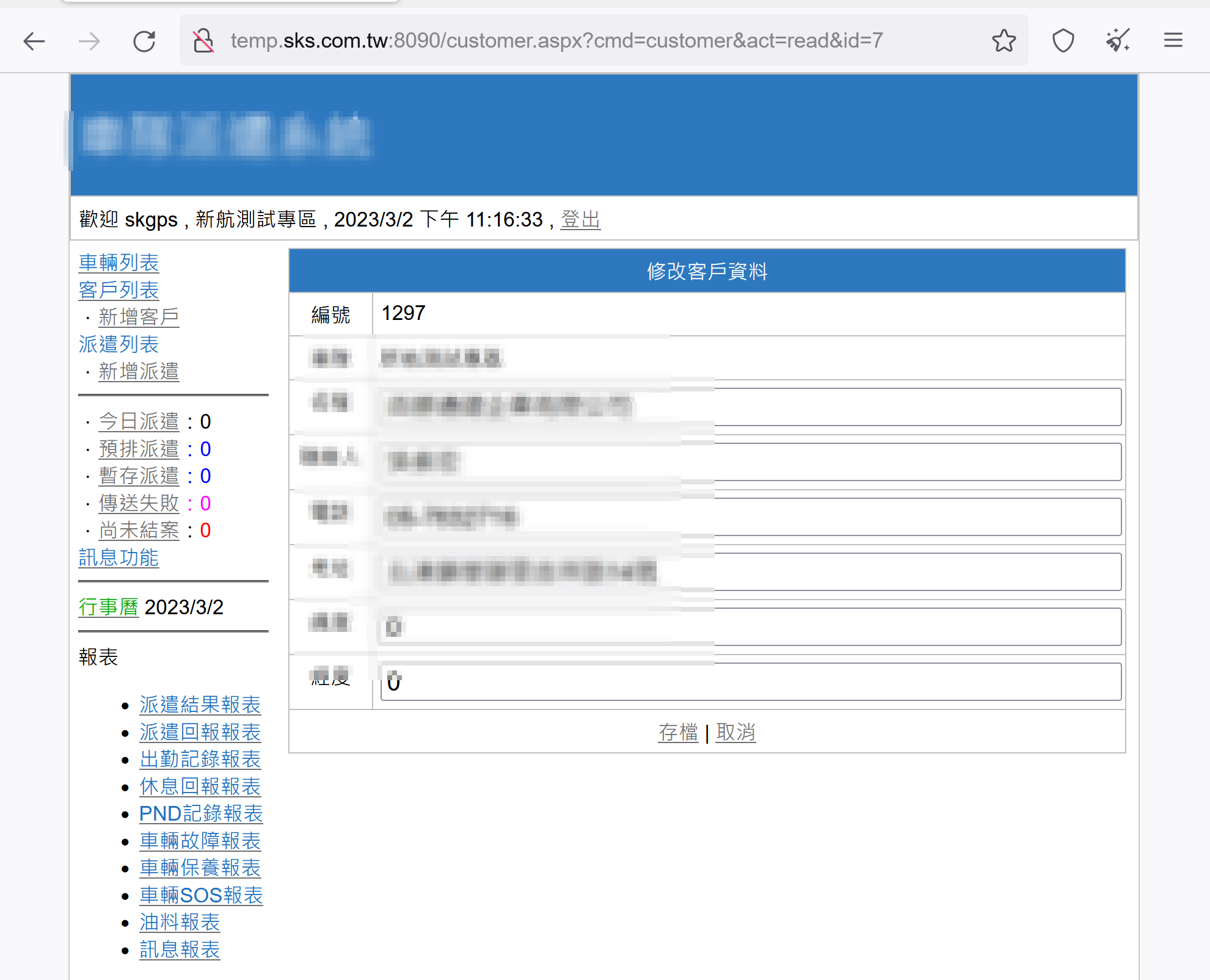1210x980 pixels.
Task: Reload the page with refresh icon
Action: click(x=145, y=41)
